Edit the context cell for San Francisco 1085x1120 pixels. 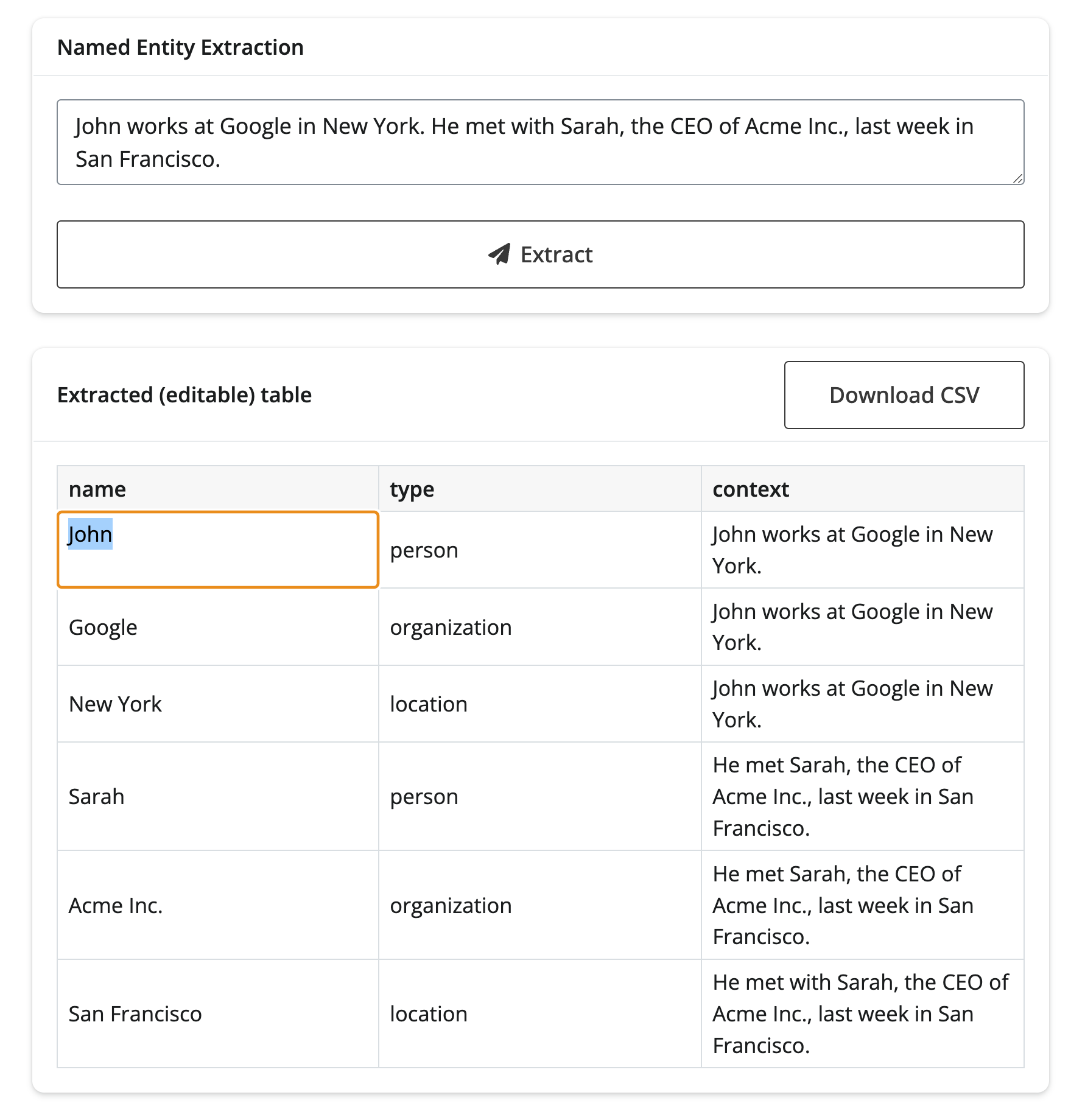click(x=862, y=1013)
